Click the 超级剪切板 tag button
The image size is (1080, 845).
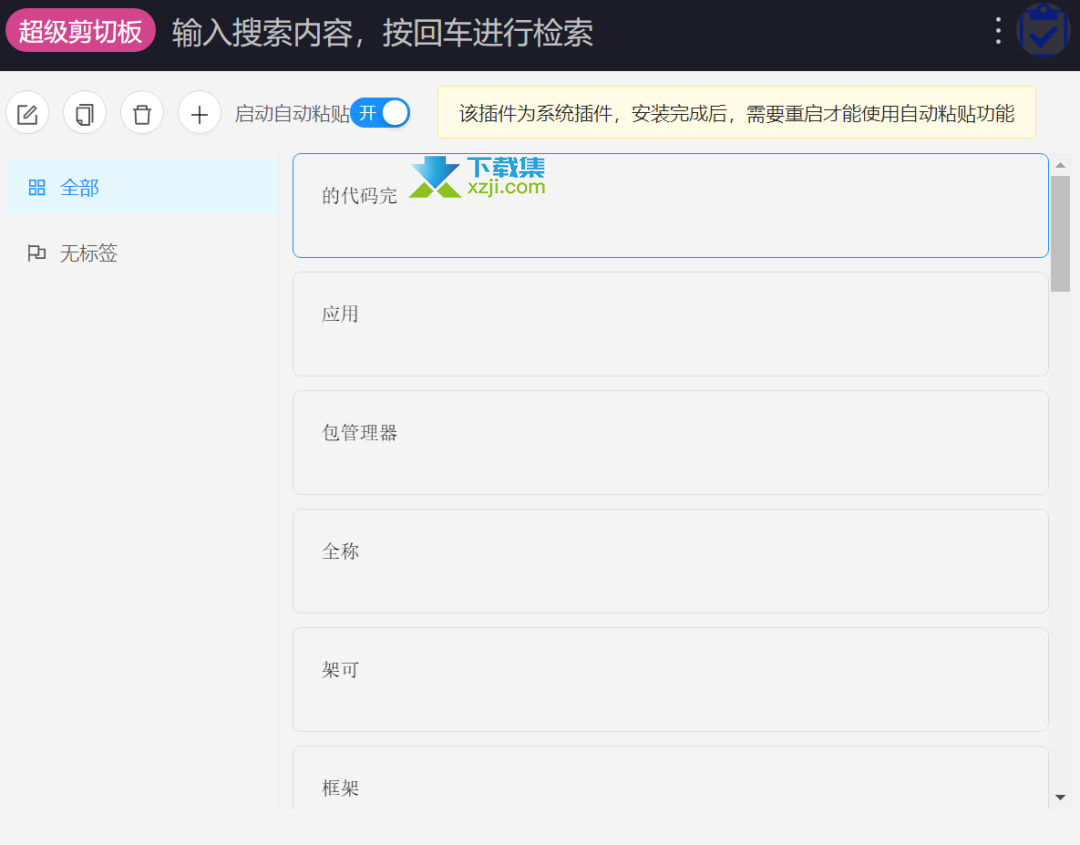click(x=81, y=31)
